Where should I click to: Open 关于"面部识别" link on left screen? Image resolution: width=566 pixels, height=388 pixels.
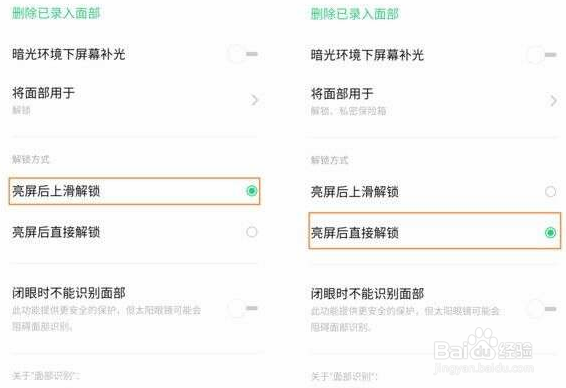pos(46,375)
